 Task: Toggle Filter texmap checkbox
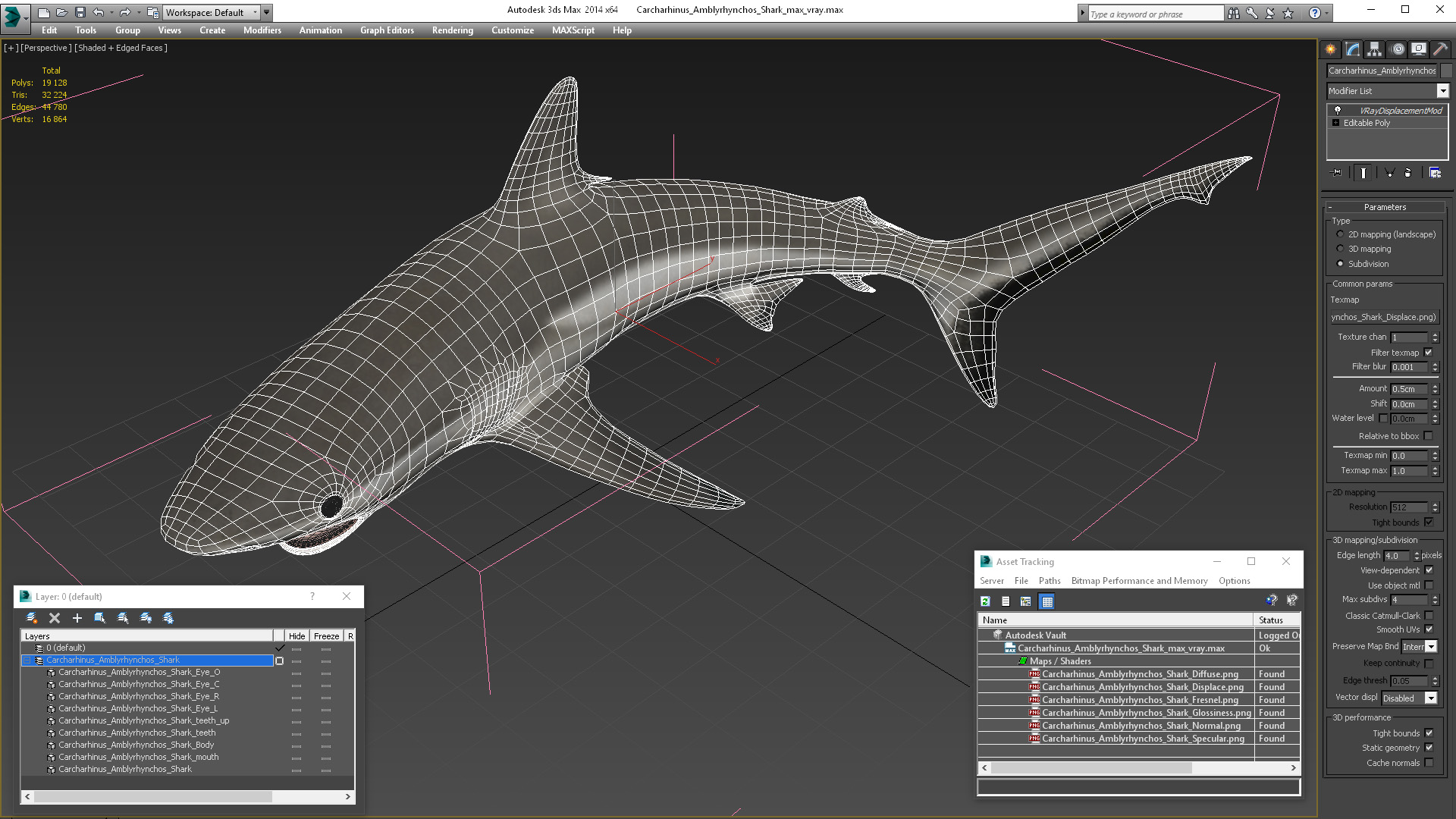tap(1428, 353)
